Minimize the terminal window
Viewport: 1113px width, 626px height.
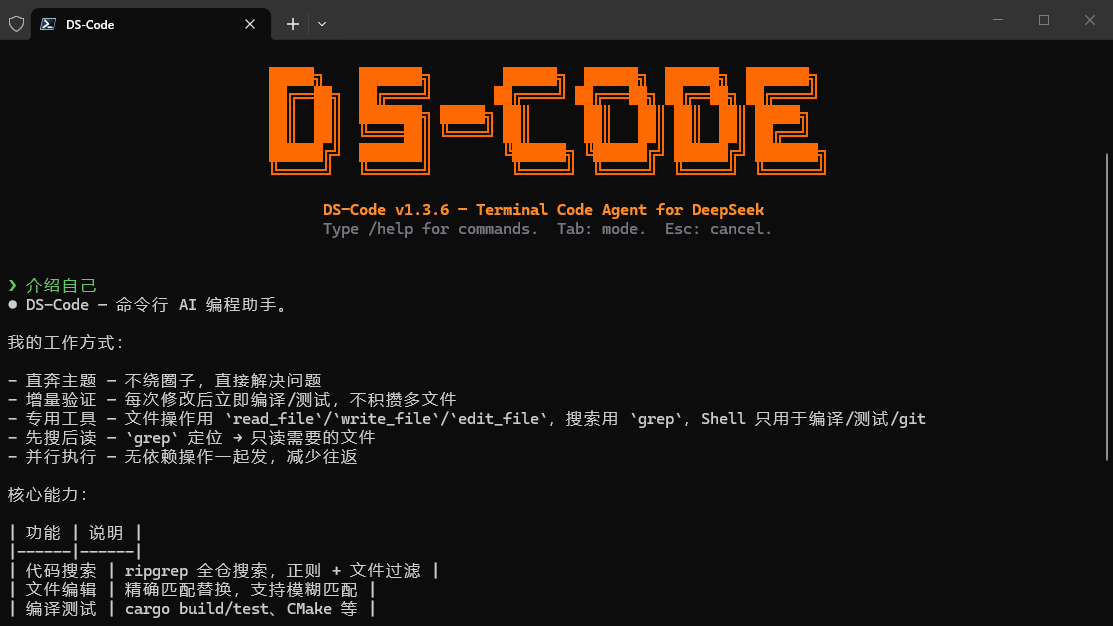[998, 20]
